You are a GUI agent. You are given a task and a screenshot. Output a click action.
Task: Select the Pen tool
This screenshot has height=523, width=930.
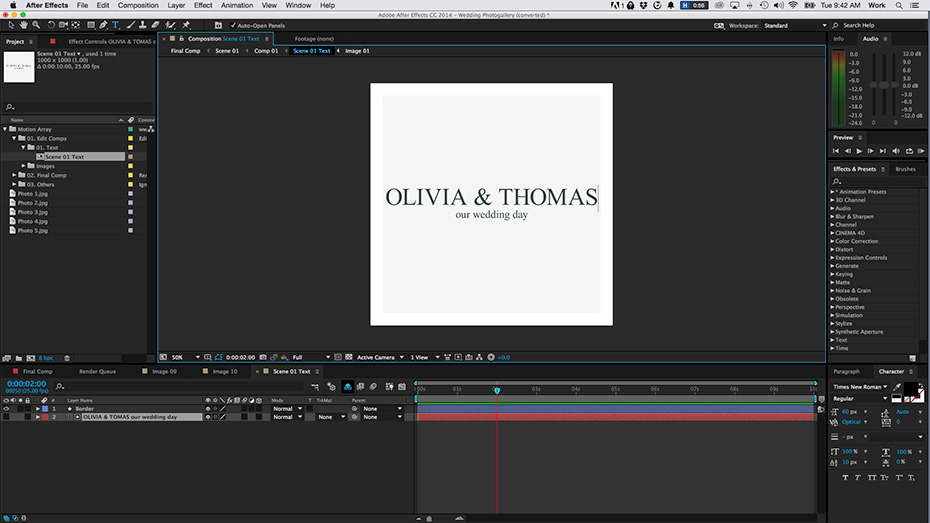coord(104,25)
